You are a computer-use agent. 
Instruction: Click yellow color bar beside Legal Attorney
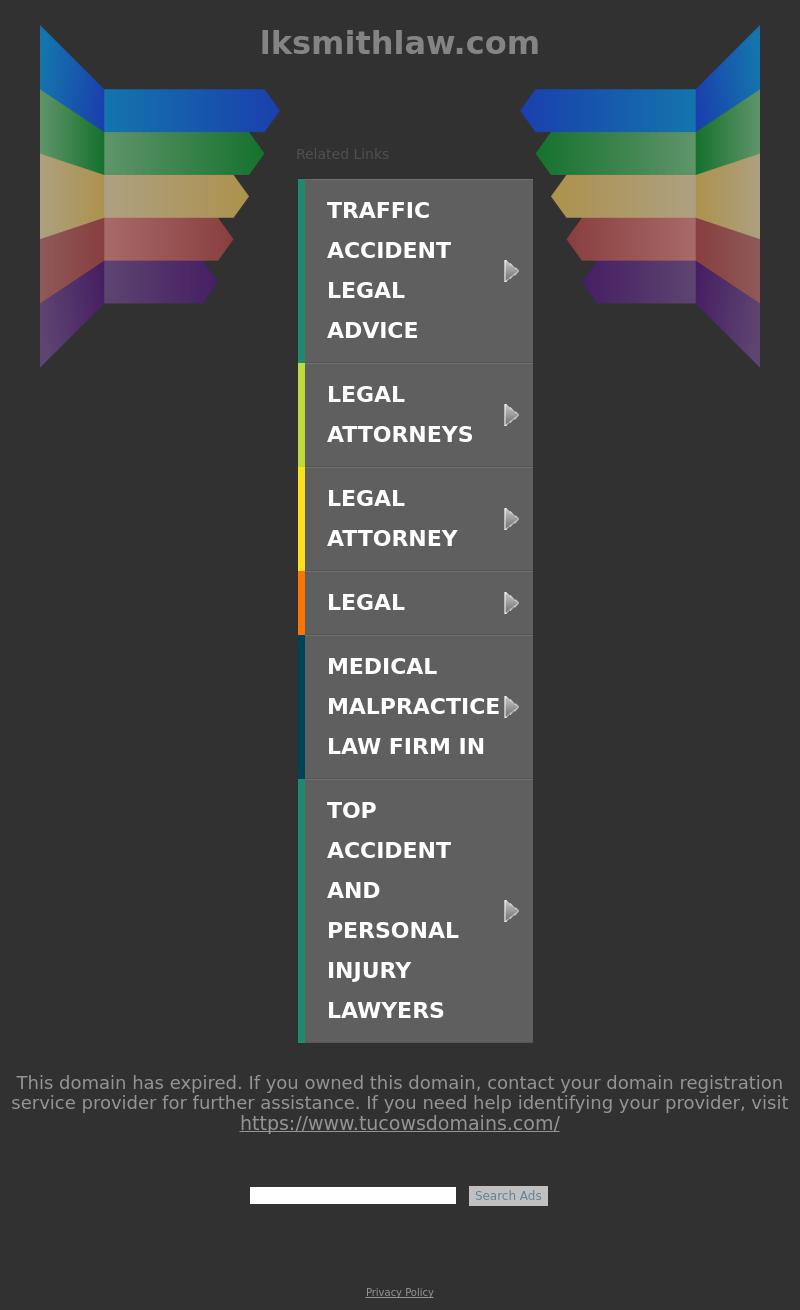coord(302,519)
